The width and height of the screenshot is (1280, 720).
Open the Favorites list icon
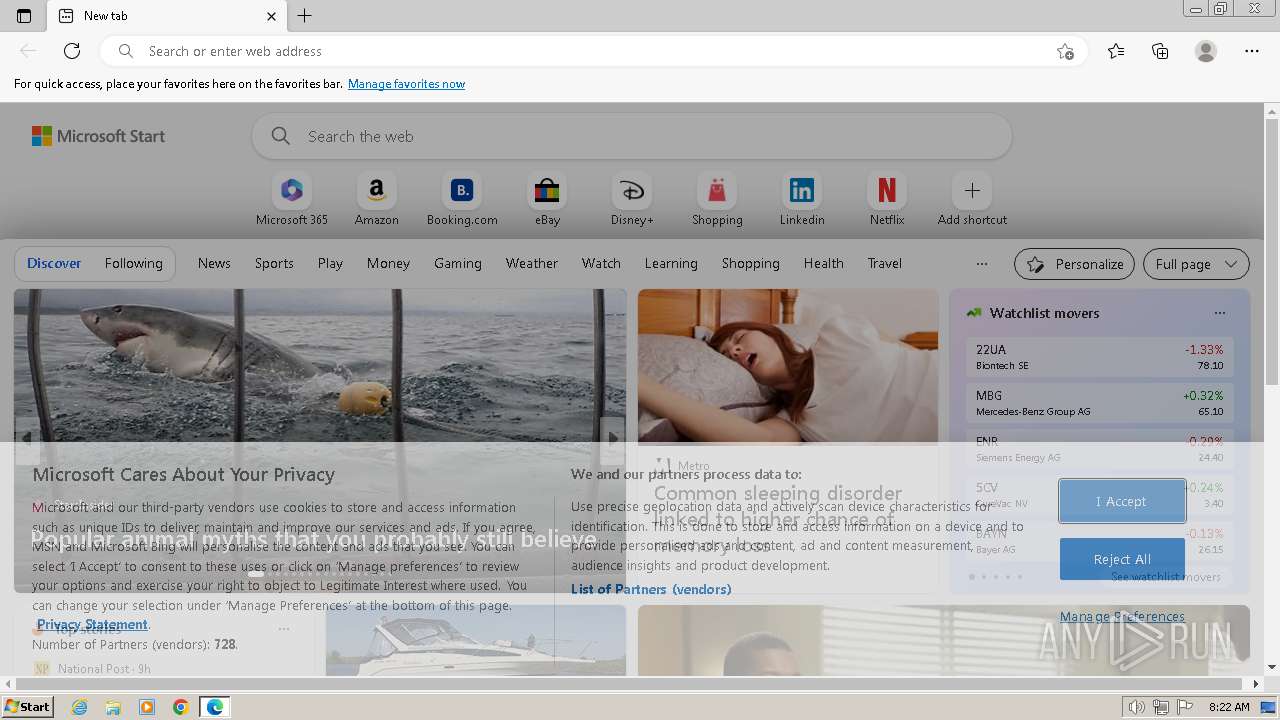1116,51
